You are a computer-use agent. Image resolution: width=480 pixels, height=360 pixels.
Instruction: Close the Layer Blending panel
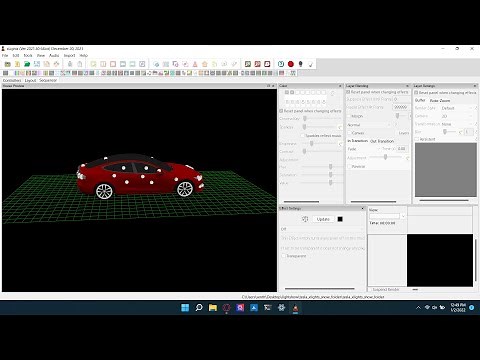[x=407, y=86]
